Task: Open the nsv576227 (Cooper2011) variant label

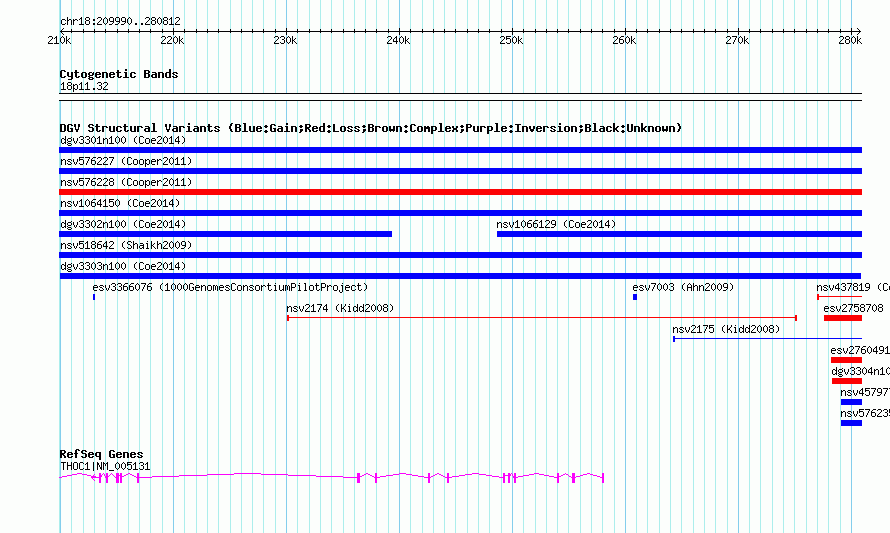Action: coord(126,161)
